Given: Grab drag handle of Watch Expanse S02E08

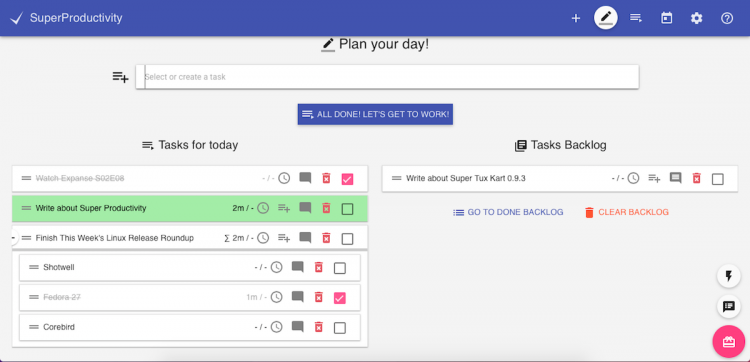Looking at the screenshot, I should [26, 178].
